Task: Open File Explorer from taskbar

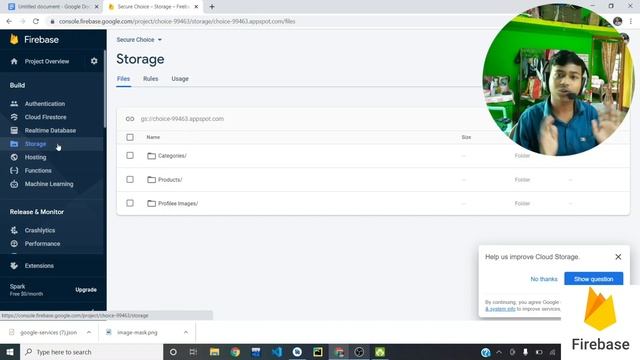Action: pos(214,352)
